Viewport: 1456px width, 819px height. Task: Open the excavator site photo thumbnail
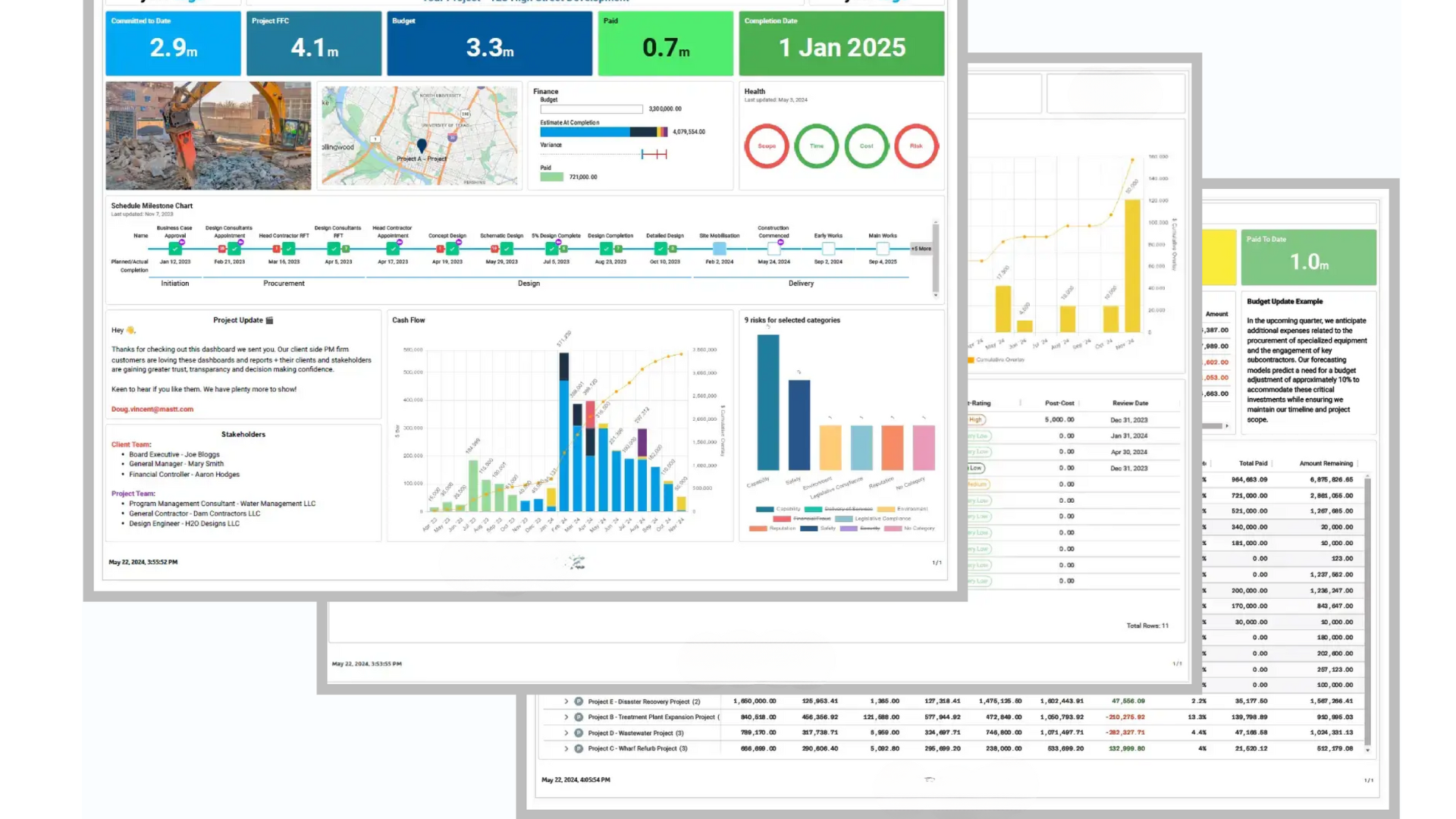pos(208,136)
